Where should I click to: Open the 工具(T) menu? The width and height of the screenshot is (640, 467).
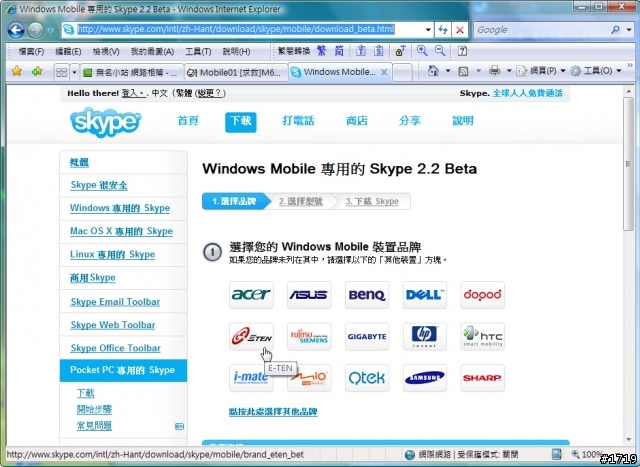click(198, 51)
